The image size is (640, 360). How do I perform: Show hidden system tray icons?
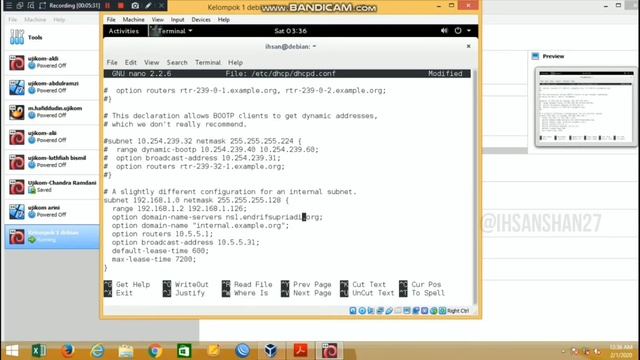pyautogui.click(x=564, y=351)
